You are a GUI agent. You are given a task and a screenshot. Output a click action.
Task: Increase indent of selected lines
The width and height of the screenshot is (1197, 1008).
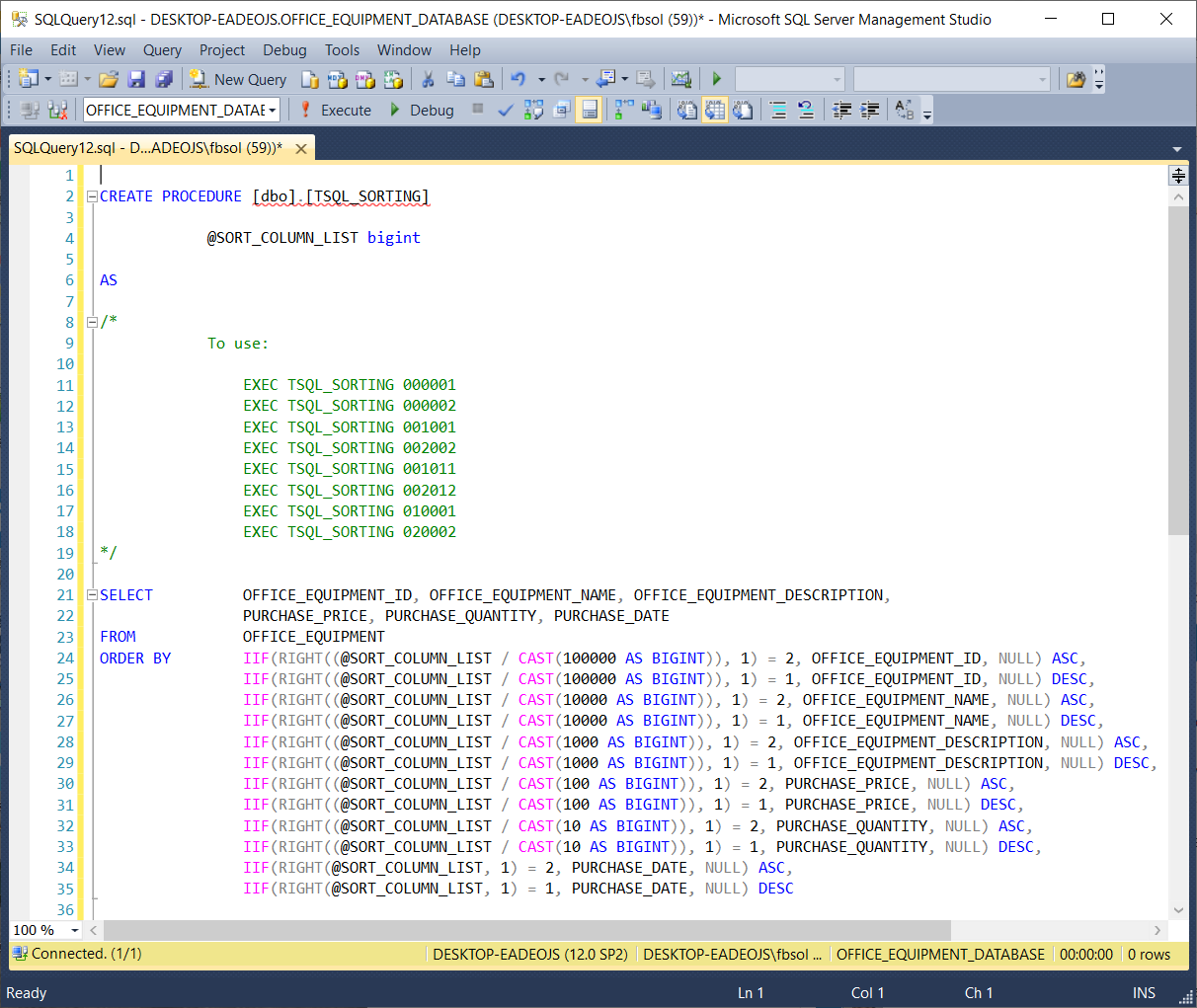pyautogui.click(x=870, y=110)
